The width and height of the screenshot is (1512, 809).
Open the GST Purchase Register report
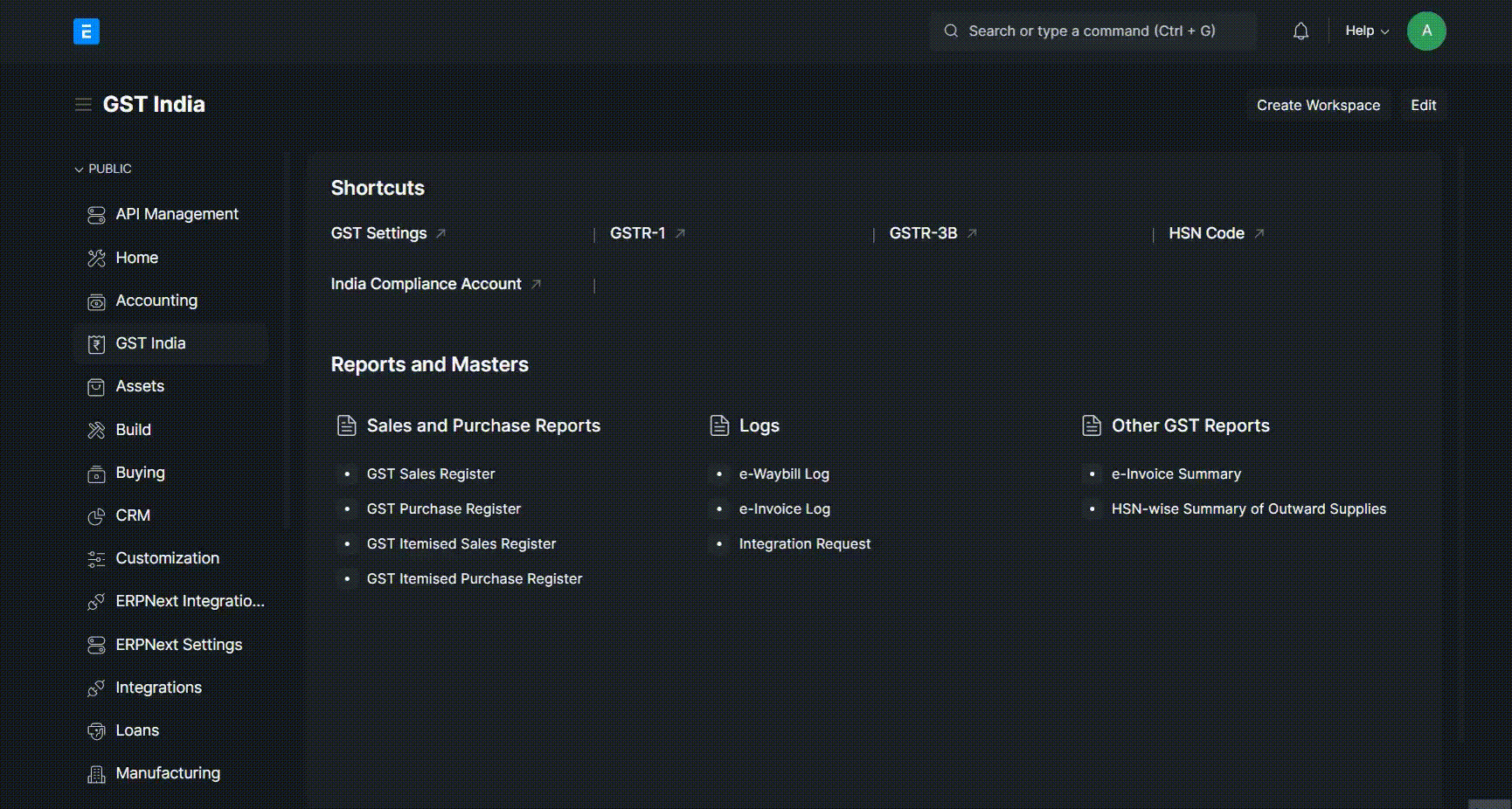[444, 508]
